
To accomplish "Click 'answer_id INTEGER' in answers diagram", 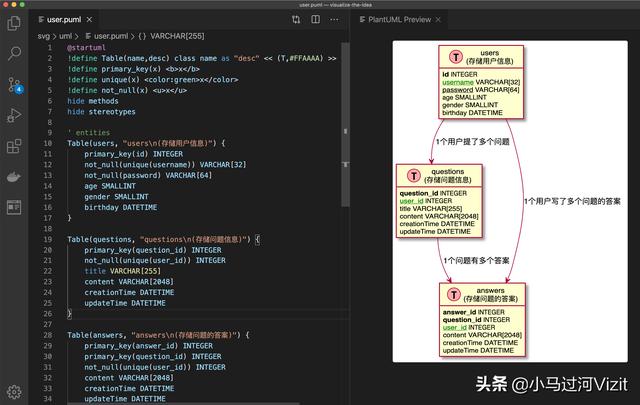I will 473,312.
